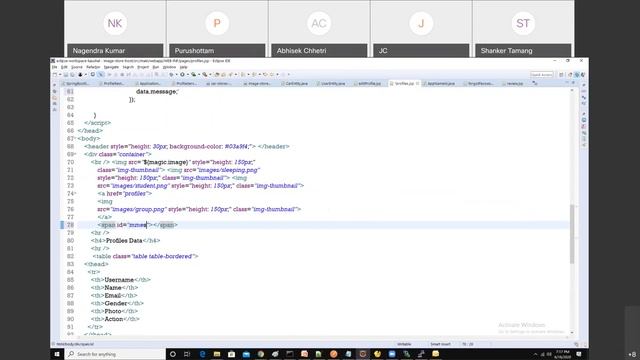Open the Help menu

(184, 67)
